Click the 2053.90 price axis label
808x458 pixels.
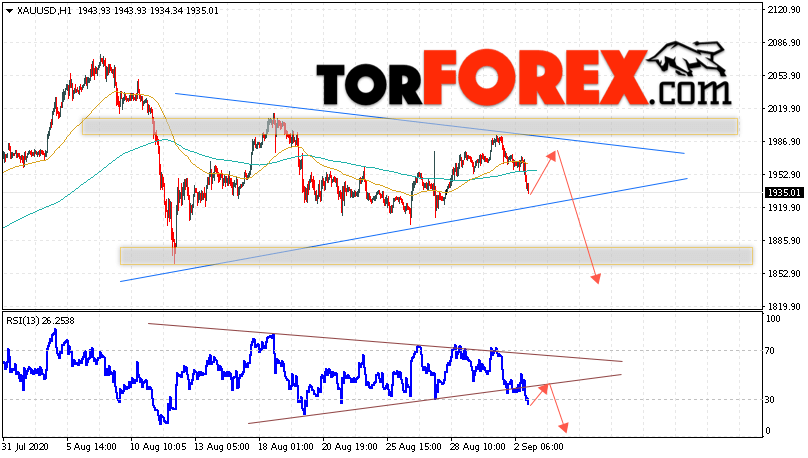[784, 76]
